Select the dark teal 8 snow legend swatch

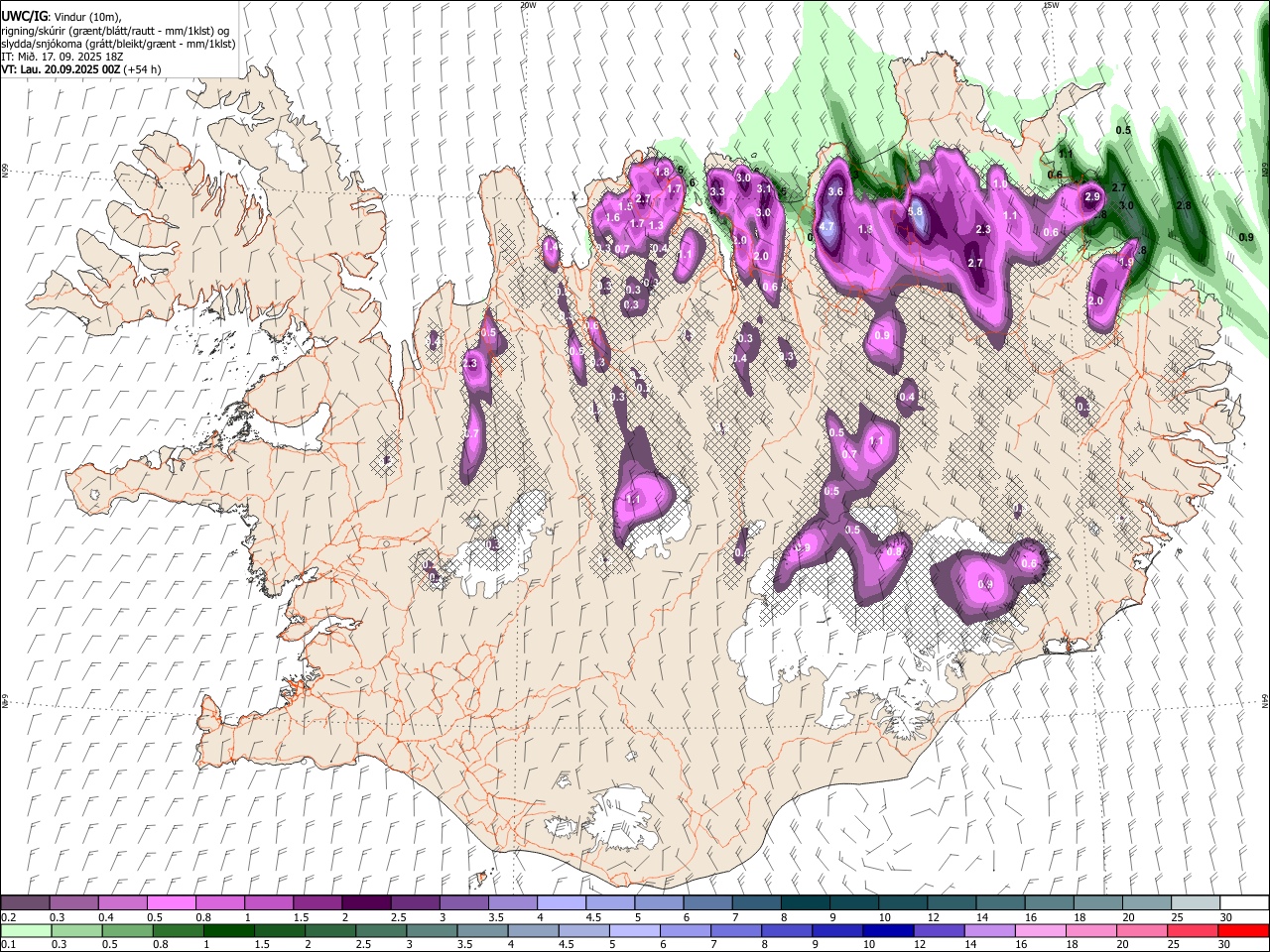click(804, 903)
